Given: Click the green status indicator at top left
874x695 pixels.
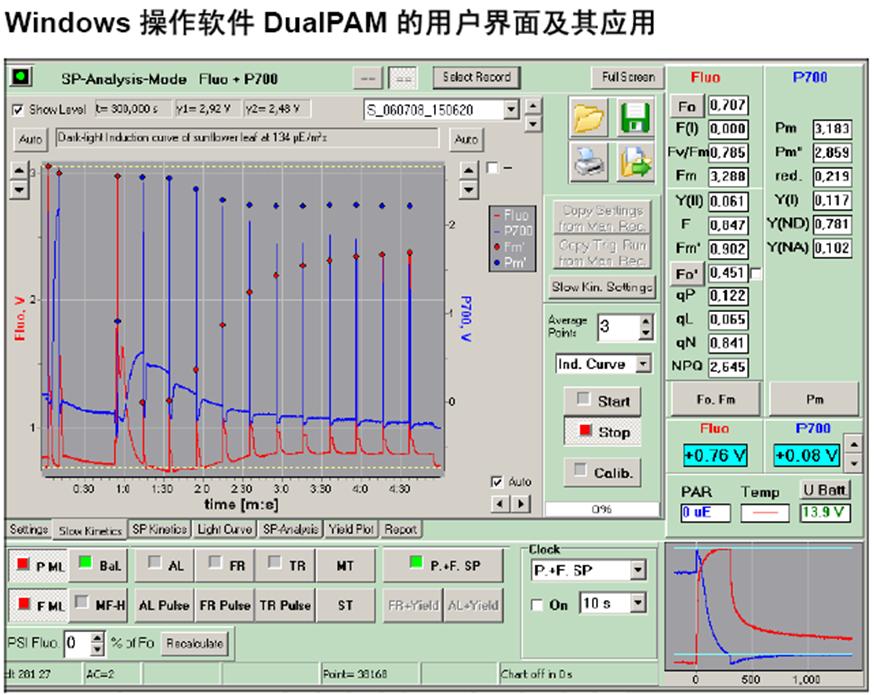Looking at the screenshot, I should (x=20, y=77).
